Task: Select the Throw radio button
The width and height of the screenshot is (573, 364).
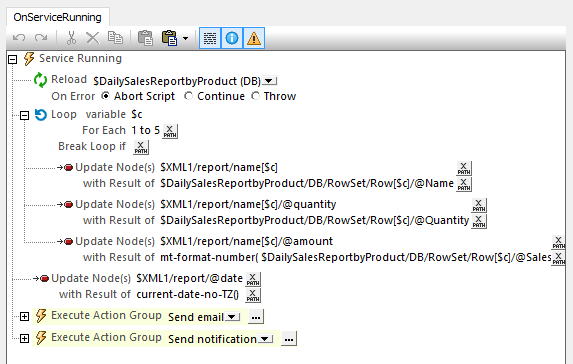Action: coord(255,96)
